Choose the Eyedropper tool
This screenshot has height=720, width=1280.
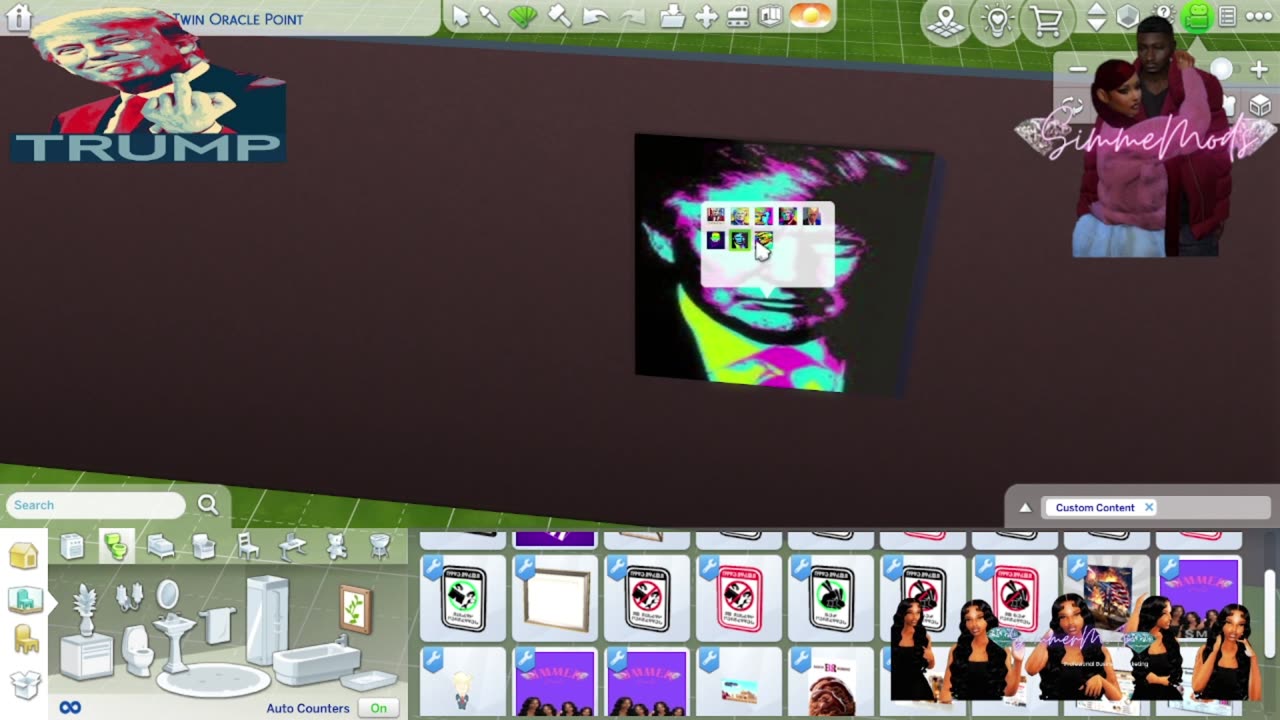click(489, 16)
